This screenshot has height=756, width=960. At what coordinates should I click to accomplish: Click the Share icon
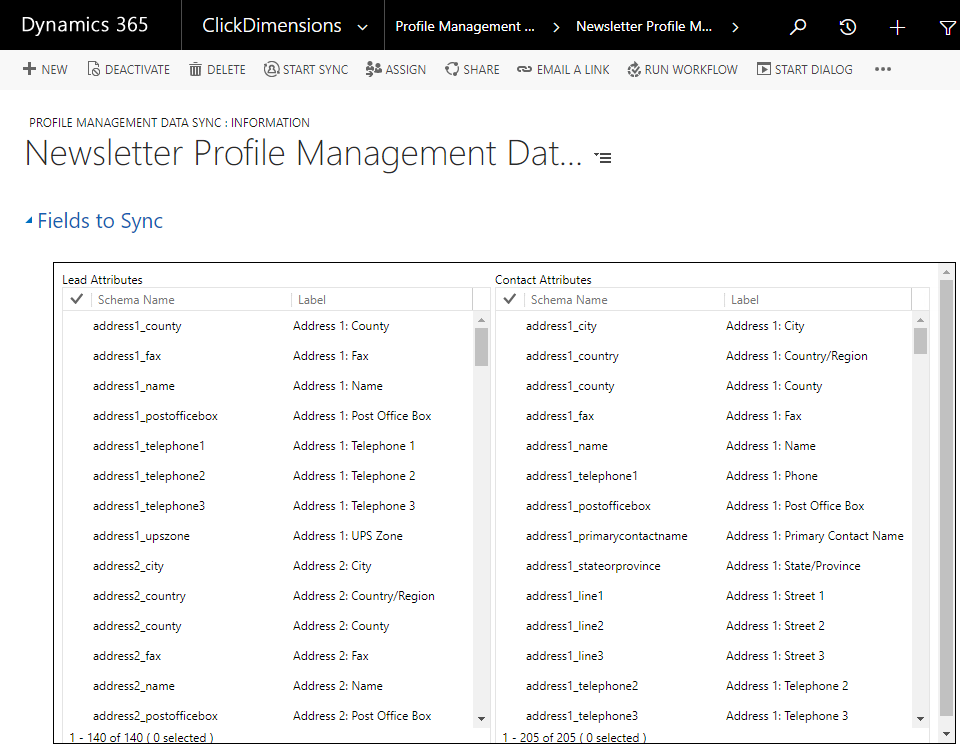point(452,69)
